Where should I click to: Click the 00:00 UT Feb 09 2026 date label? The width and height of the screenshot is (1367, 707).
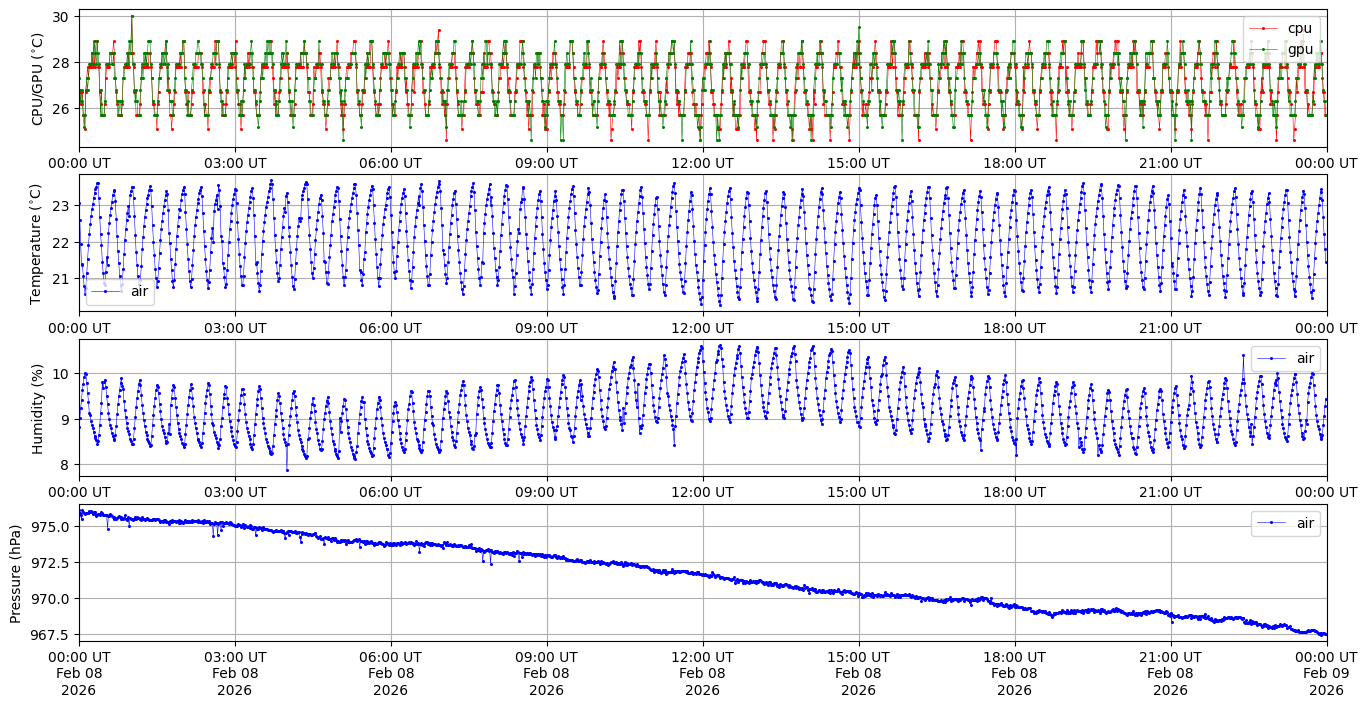1326,673
